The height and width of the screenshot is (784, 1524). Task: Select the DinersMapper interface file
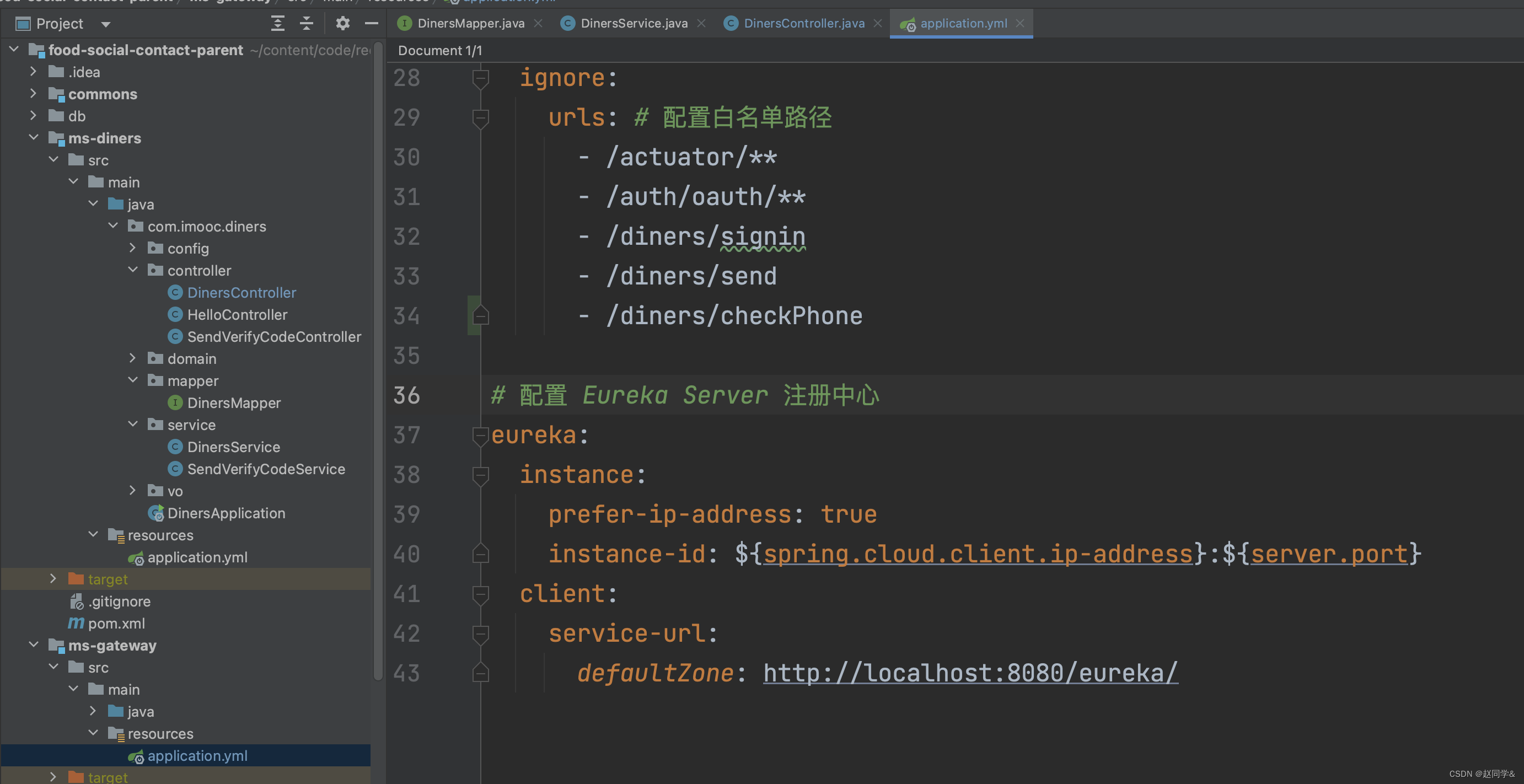[x=233, y=403]
